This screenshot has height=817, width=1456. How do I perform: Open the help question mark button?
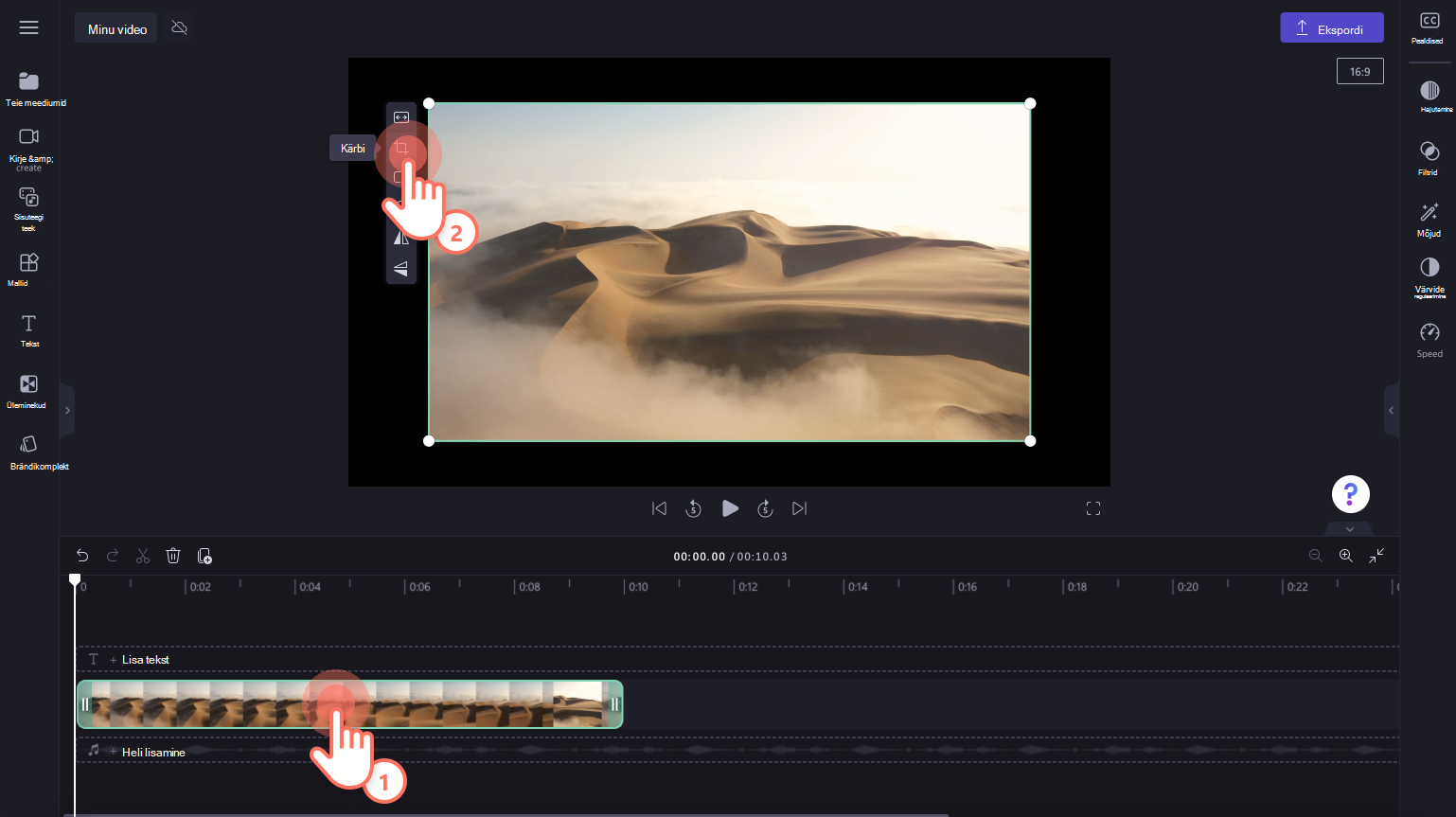coord(1351,493)
